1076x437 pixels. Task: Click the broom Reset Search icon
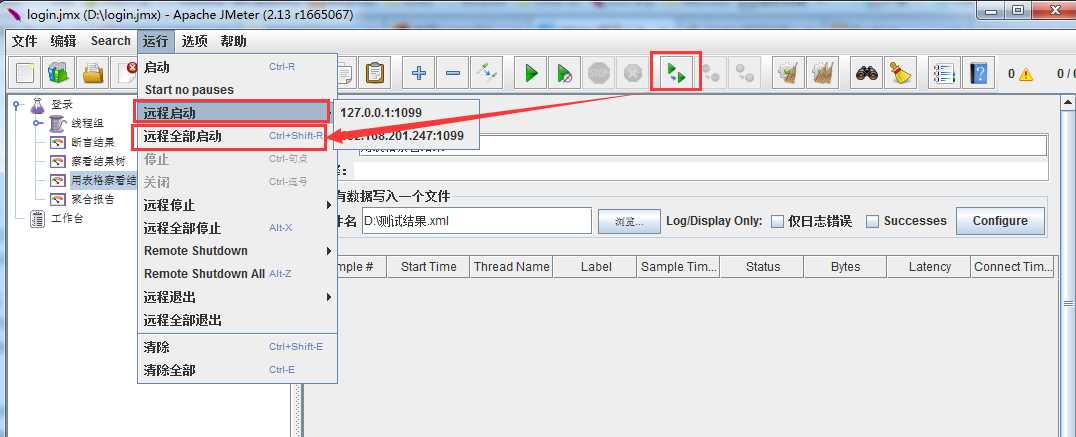(900, 72)
